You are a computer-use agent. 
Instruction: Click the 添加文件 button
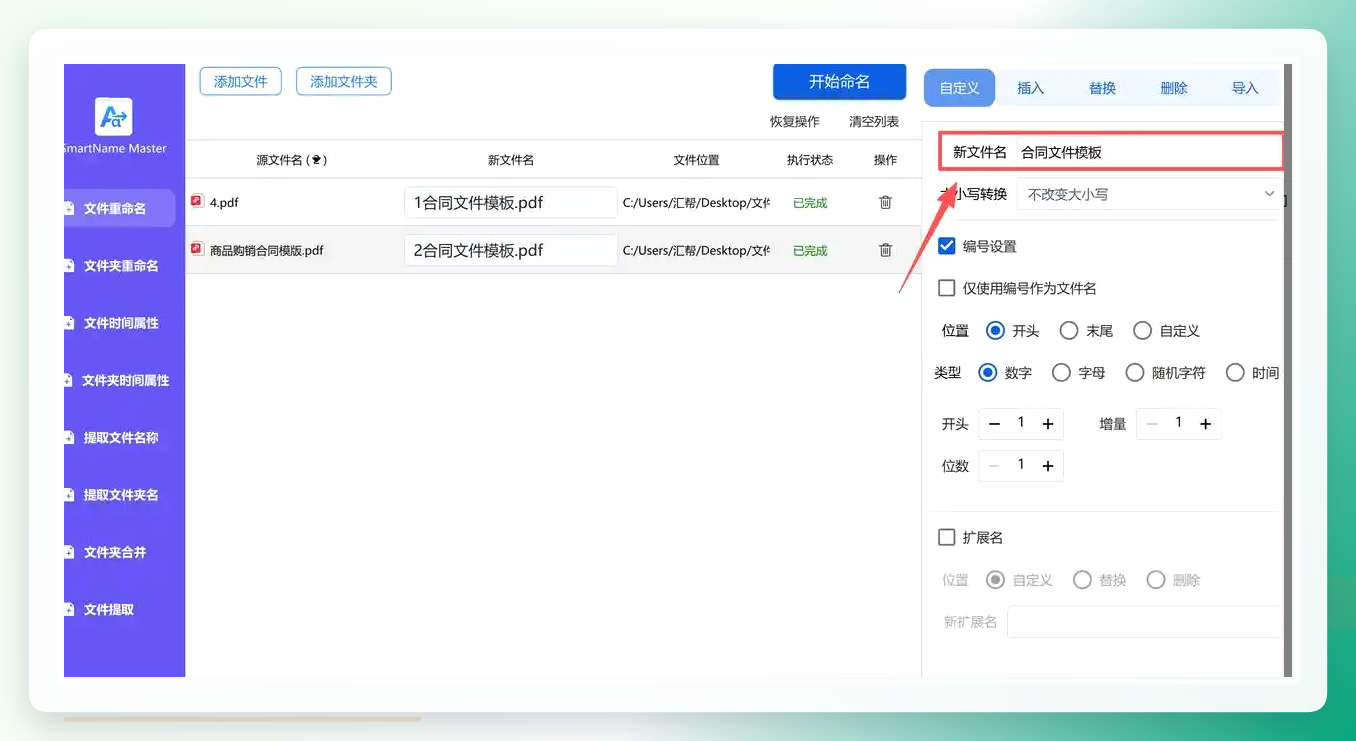pos(241,82)
